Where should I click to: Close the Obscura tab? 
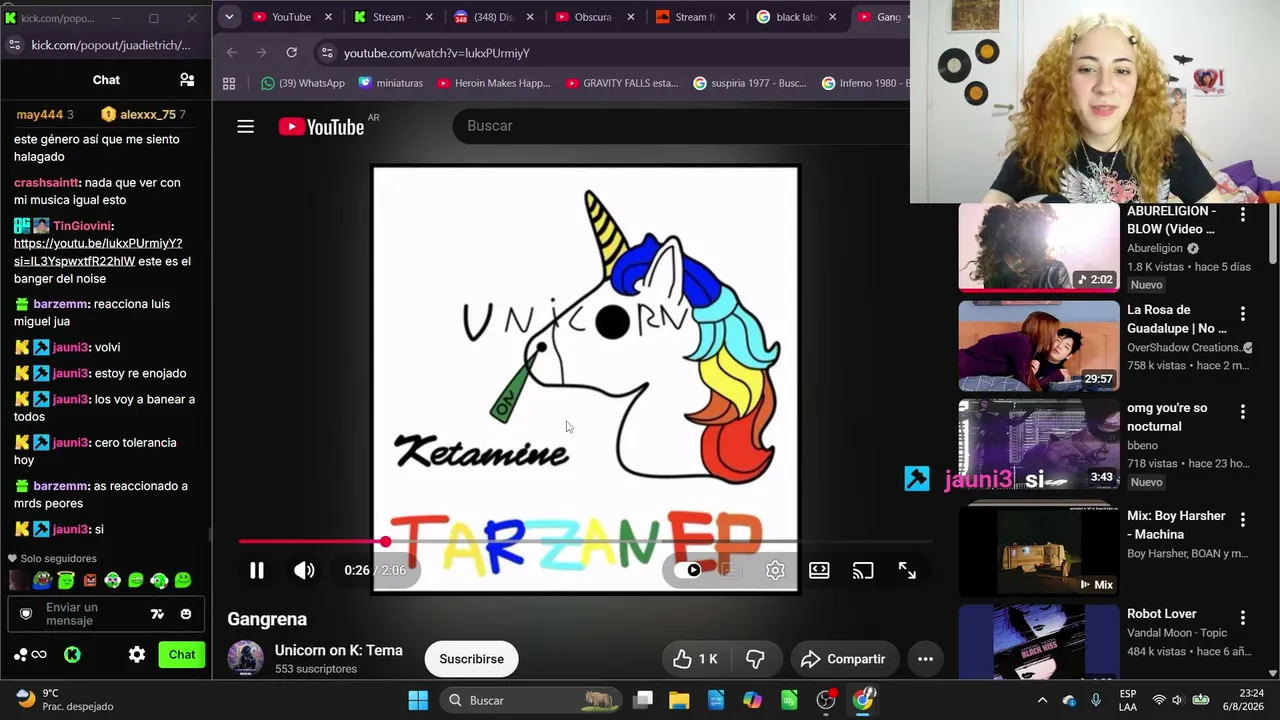click(631, 17)
